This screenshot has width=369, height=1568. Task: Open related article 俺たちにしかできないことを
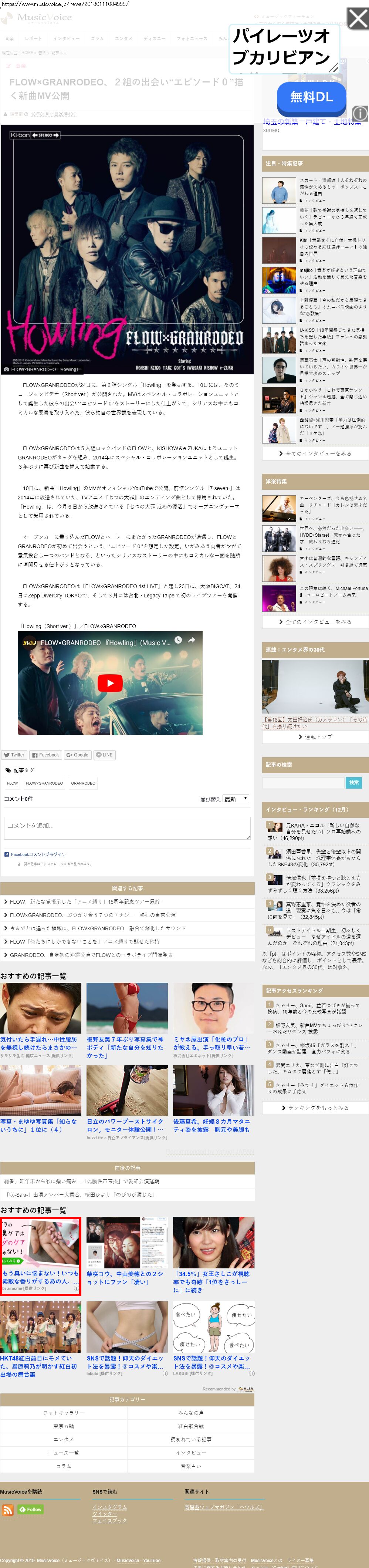click(x=127, y=942)
